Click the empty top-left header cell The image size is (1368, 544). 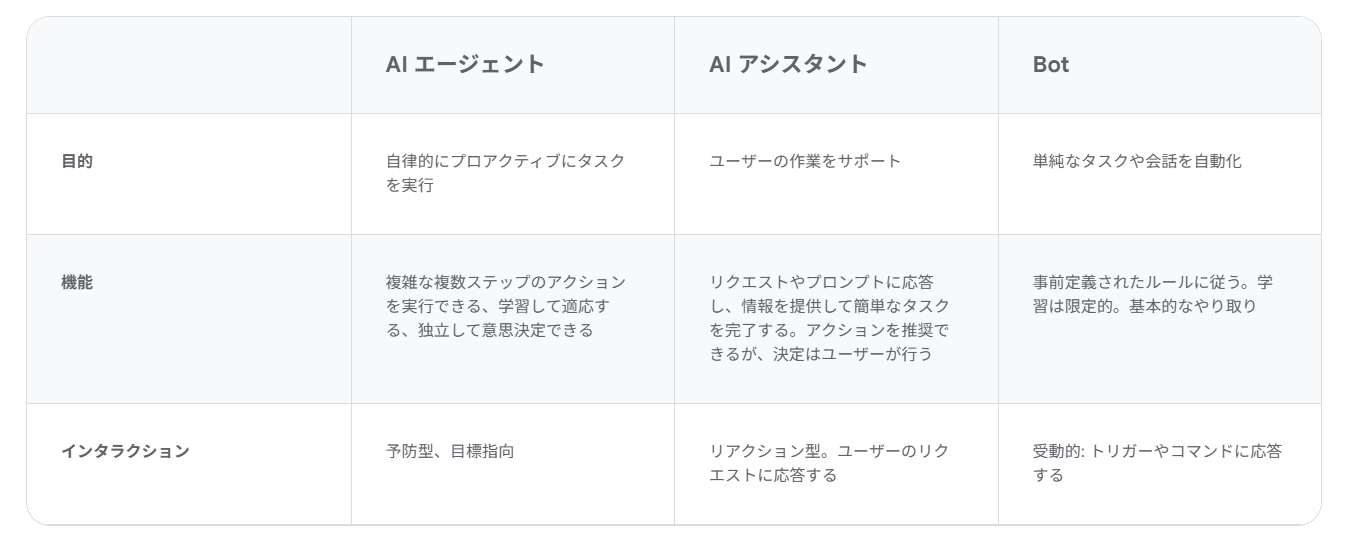tap(189, 65)
